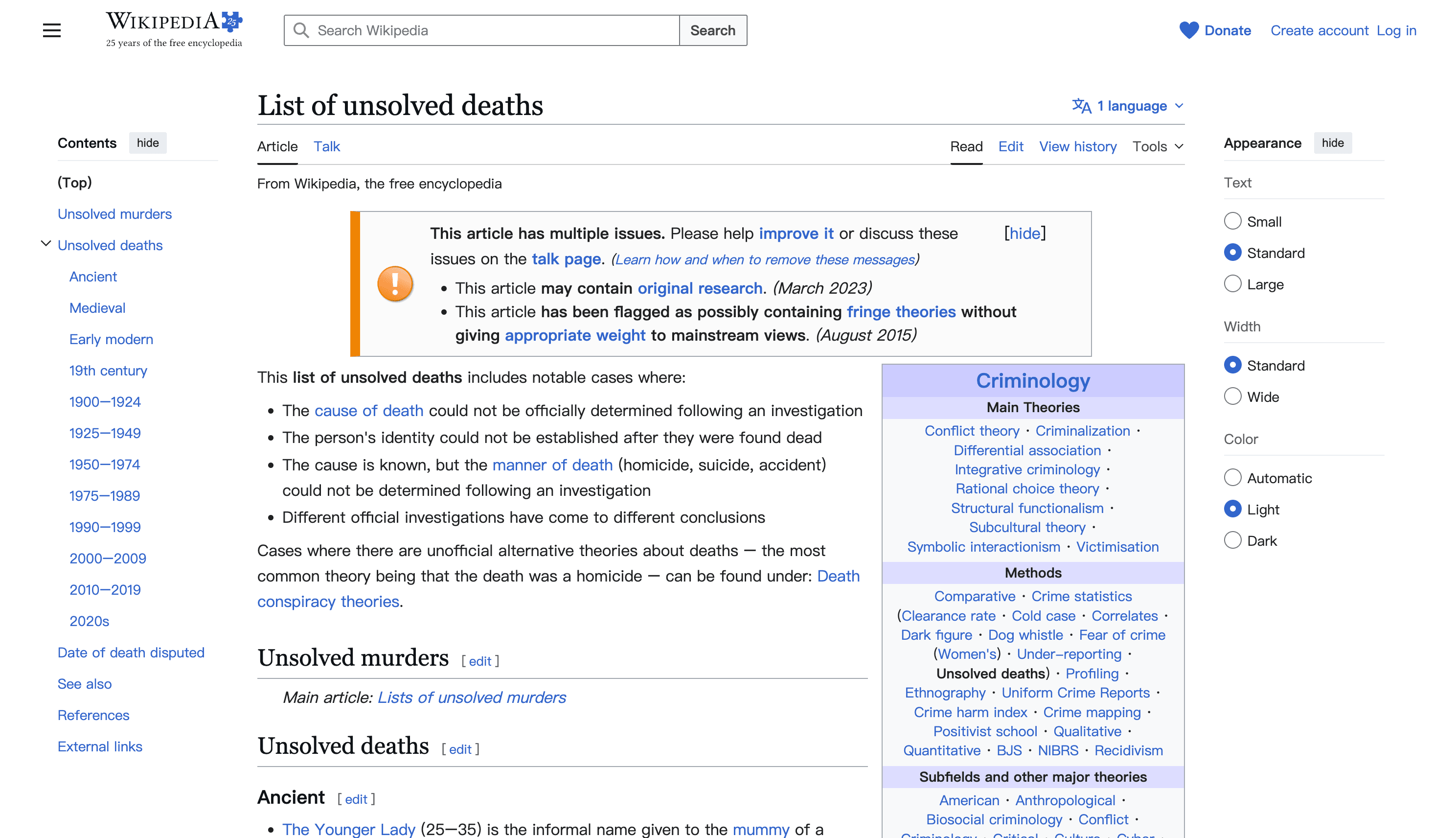
Task: Go to Unsolved murders in contents
Action: [x=114, y=214]
